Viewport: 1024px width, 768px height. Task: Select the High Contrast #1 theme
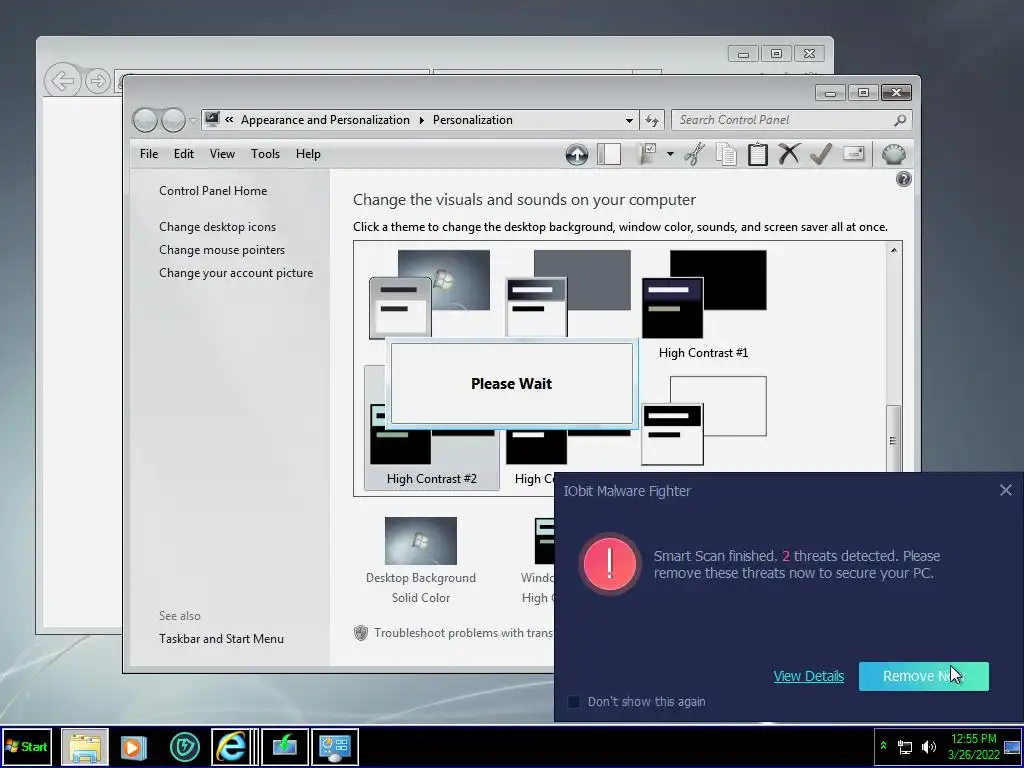pos(704,305)
